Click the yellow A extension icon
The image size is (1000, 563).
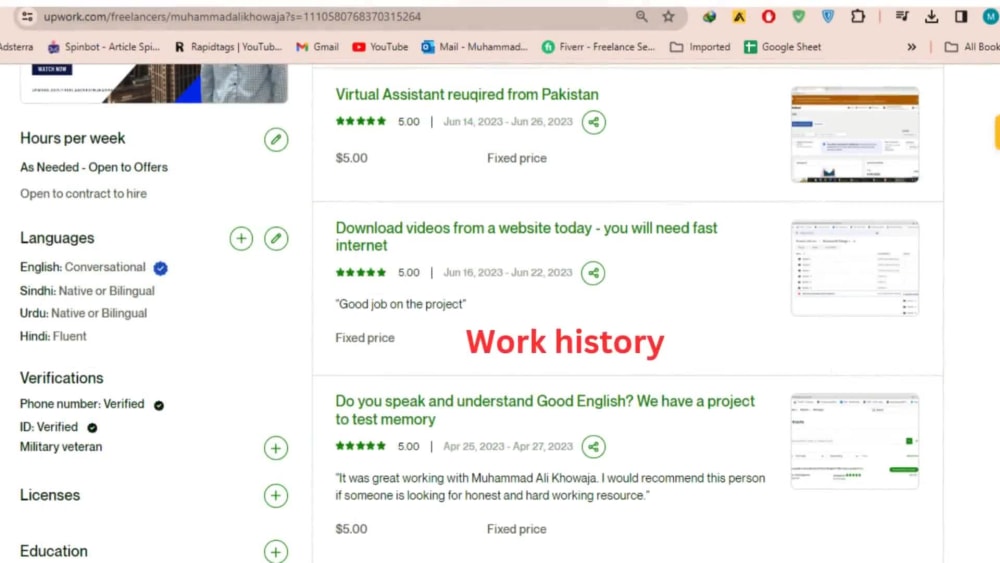[x=739, y=17]
